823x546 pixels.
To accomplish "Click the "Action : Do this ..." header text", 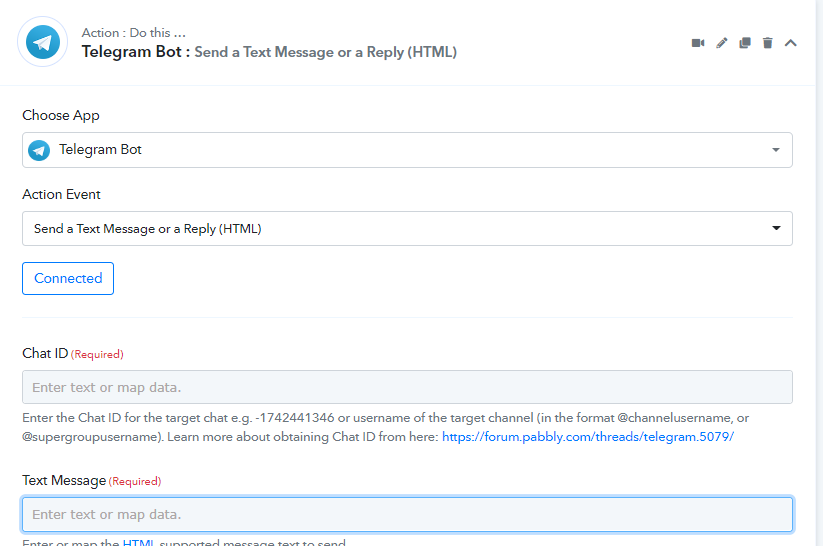I will [x=134, y=33].
